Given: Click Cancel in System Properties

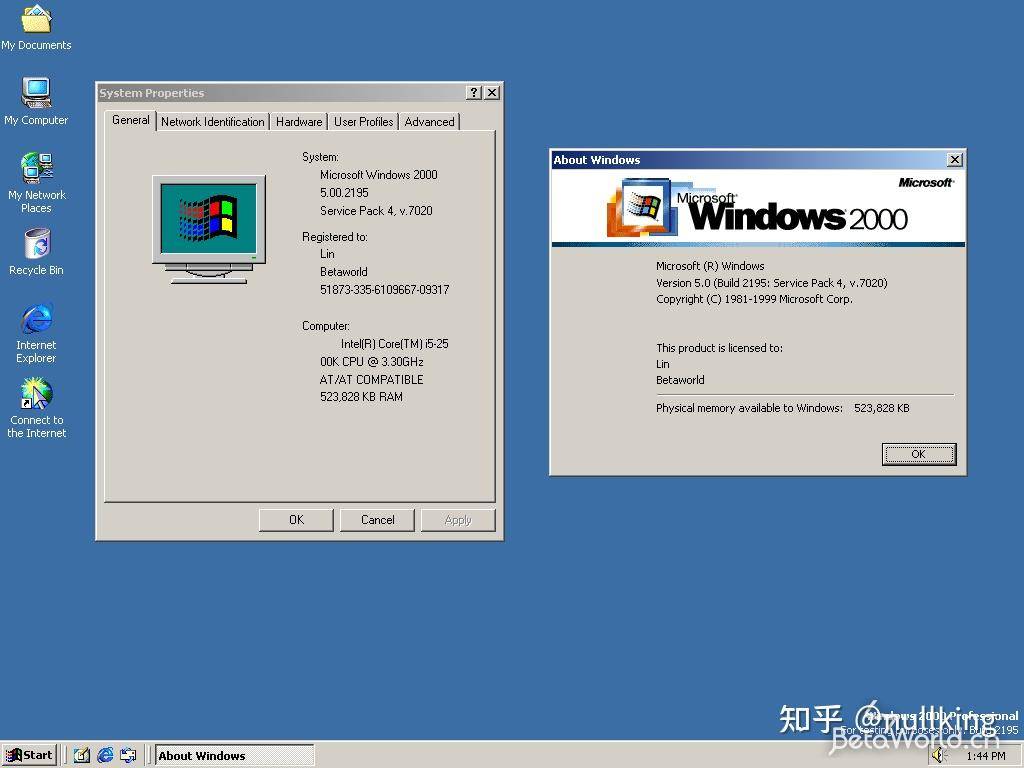Looking at the screenshot, I should (377, 520).
